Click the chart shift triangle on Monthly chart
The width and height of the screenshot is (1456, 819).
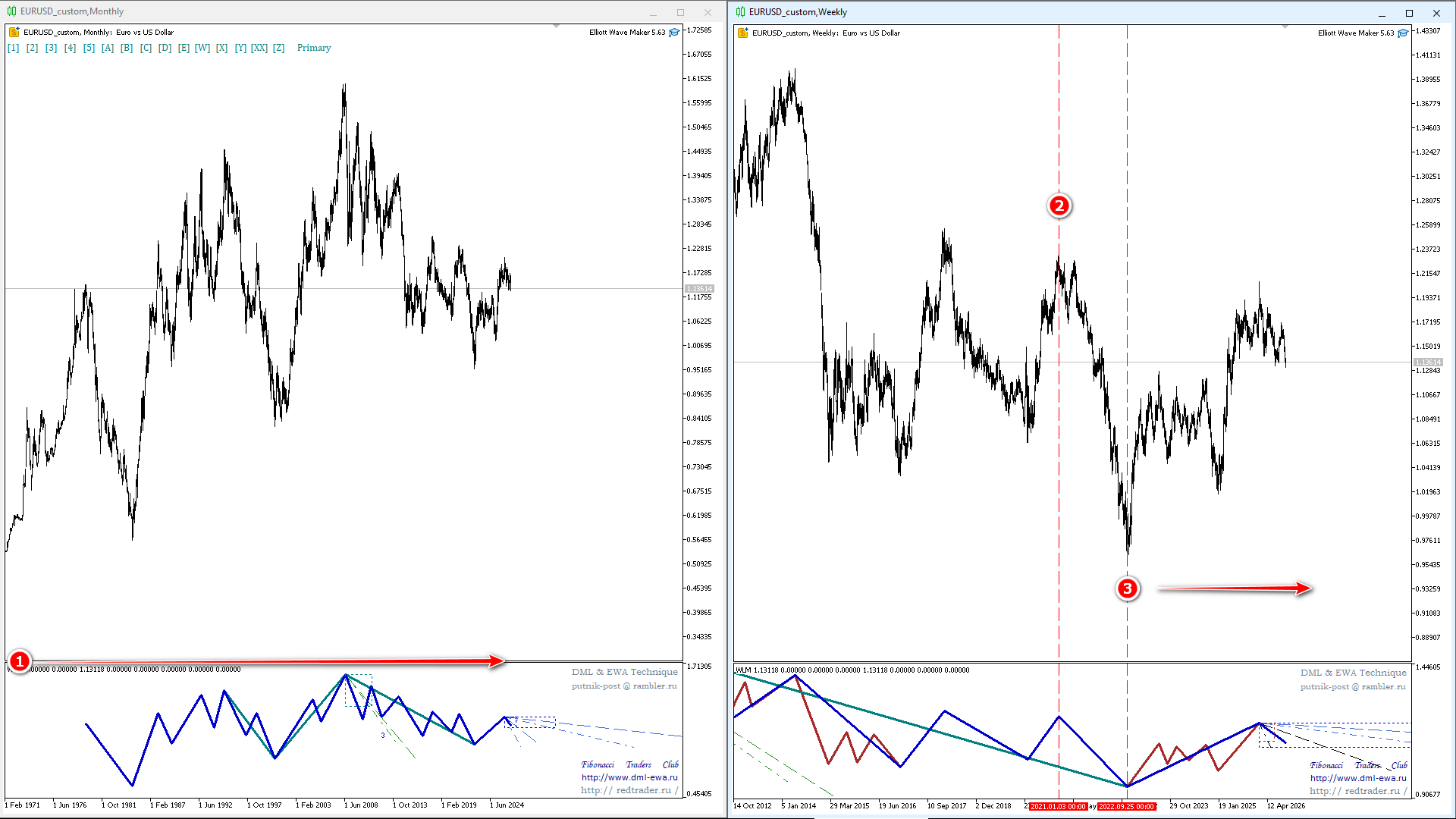pos(556,27)
